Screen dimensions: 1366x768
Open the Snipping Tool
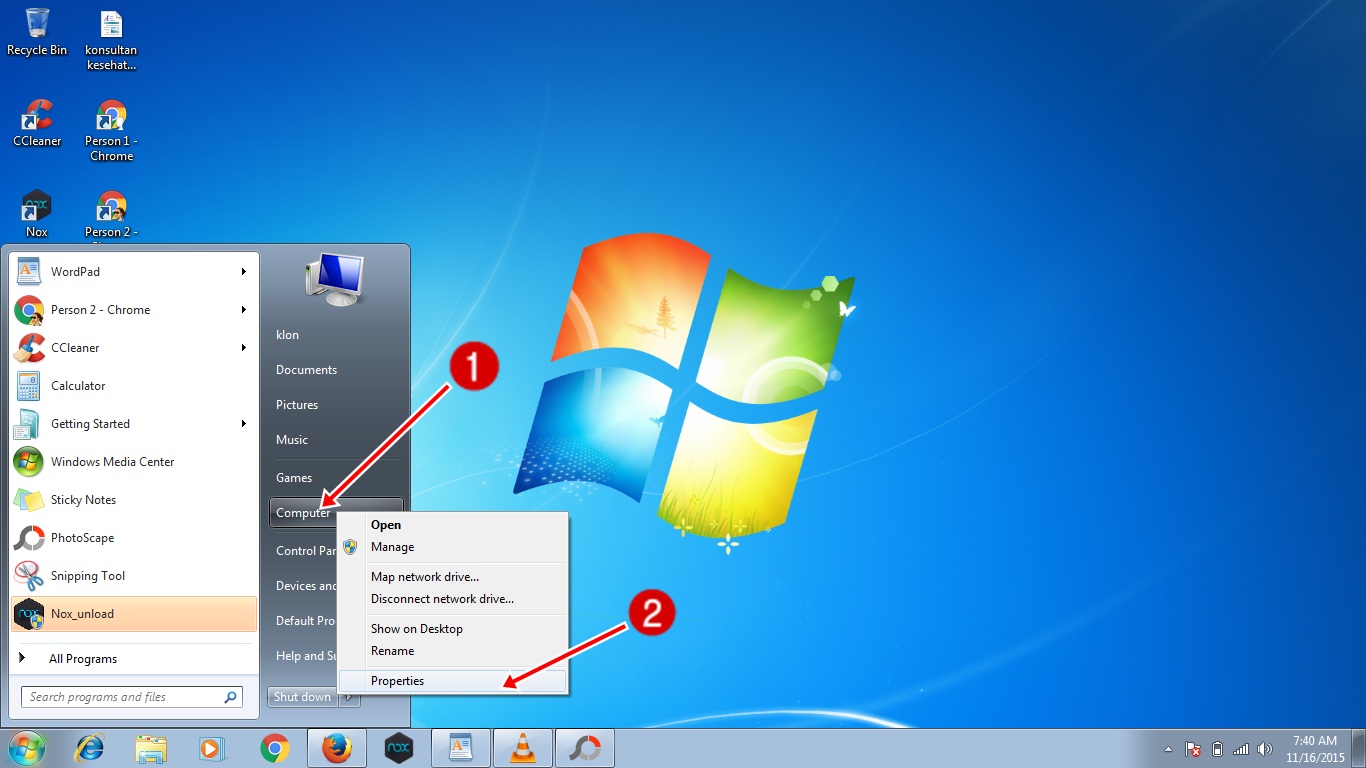click(133, 576)
